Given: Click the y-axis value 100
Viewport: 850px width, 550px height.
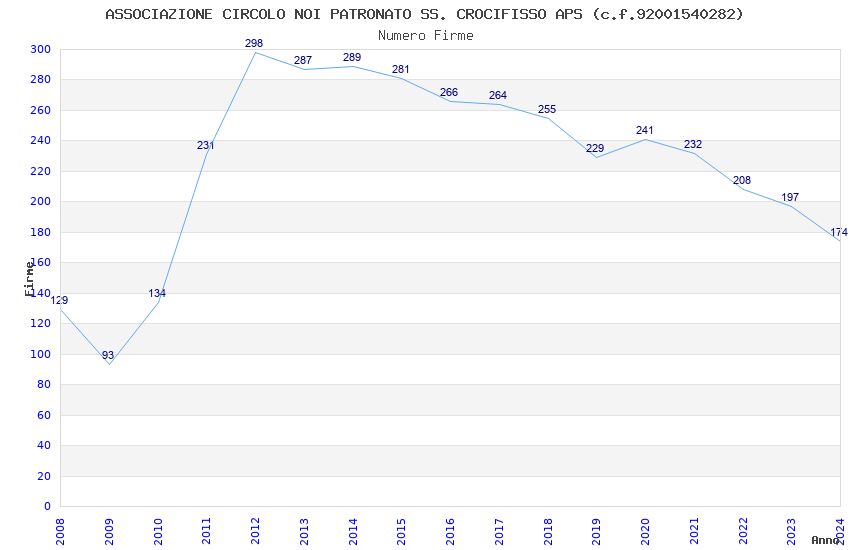Looking at the screenshot, I should point(41,354).
